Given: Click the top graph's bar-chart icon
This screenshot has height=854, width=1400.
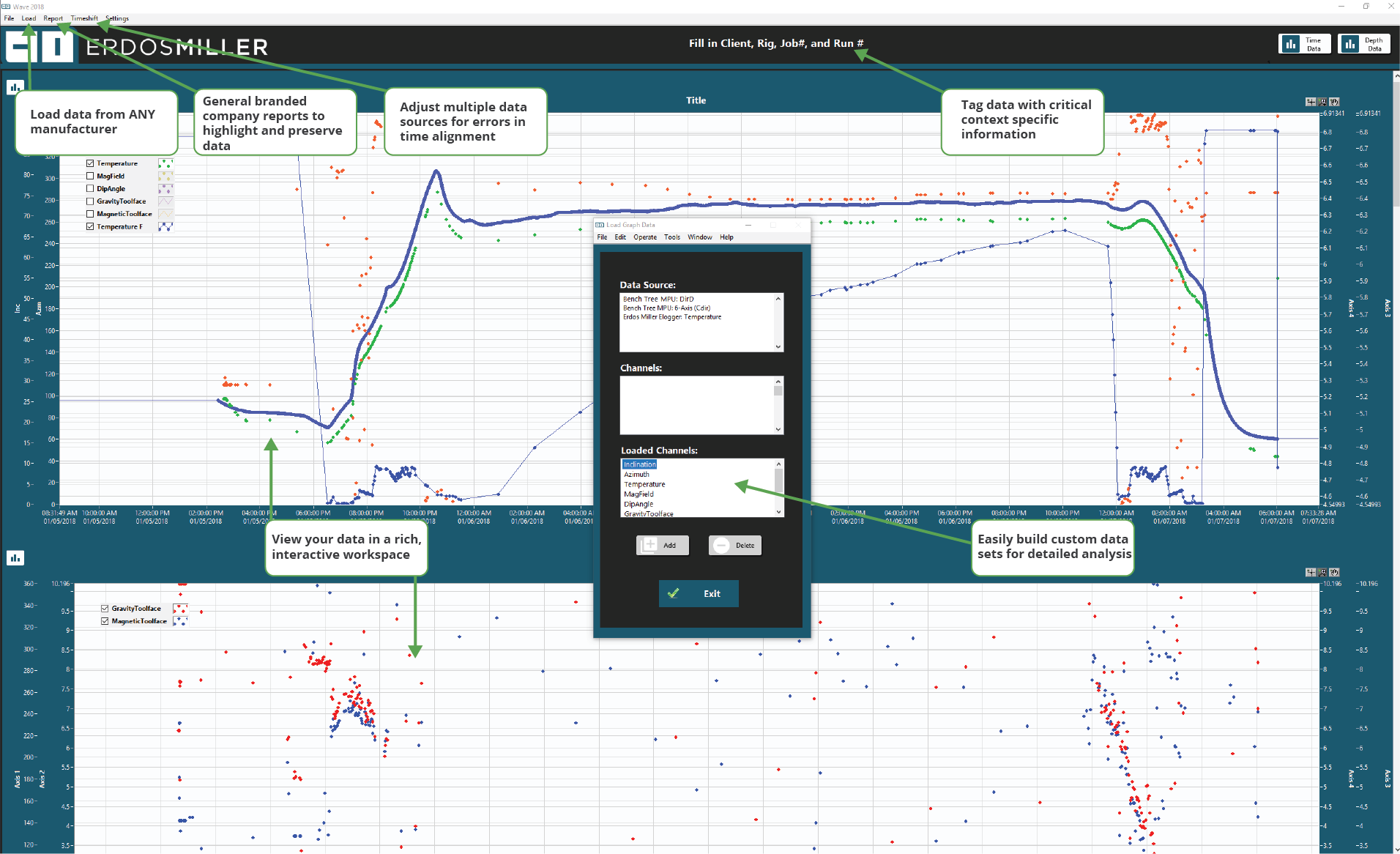Looking at the screenshot, I should [x=15, y=88].
